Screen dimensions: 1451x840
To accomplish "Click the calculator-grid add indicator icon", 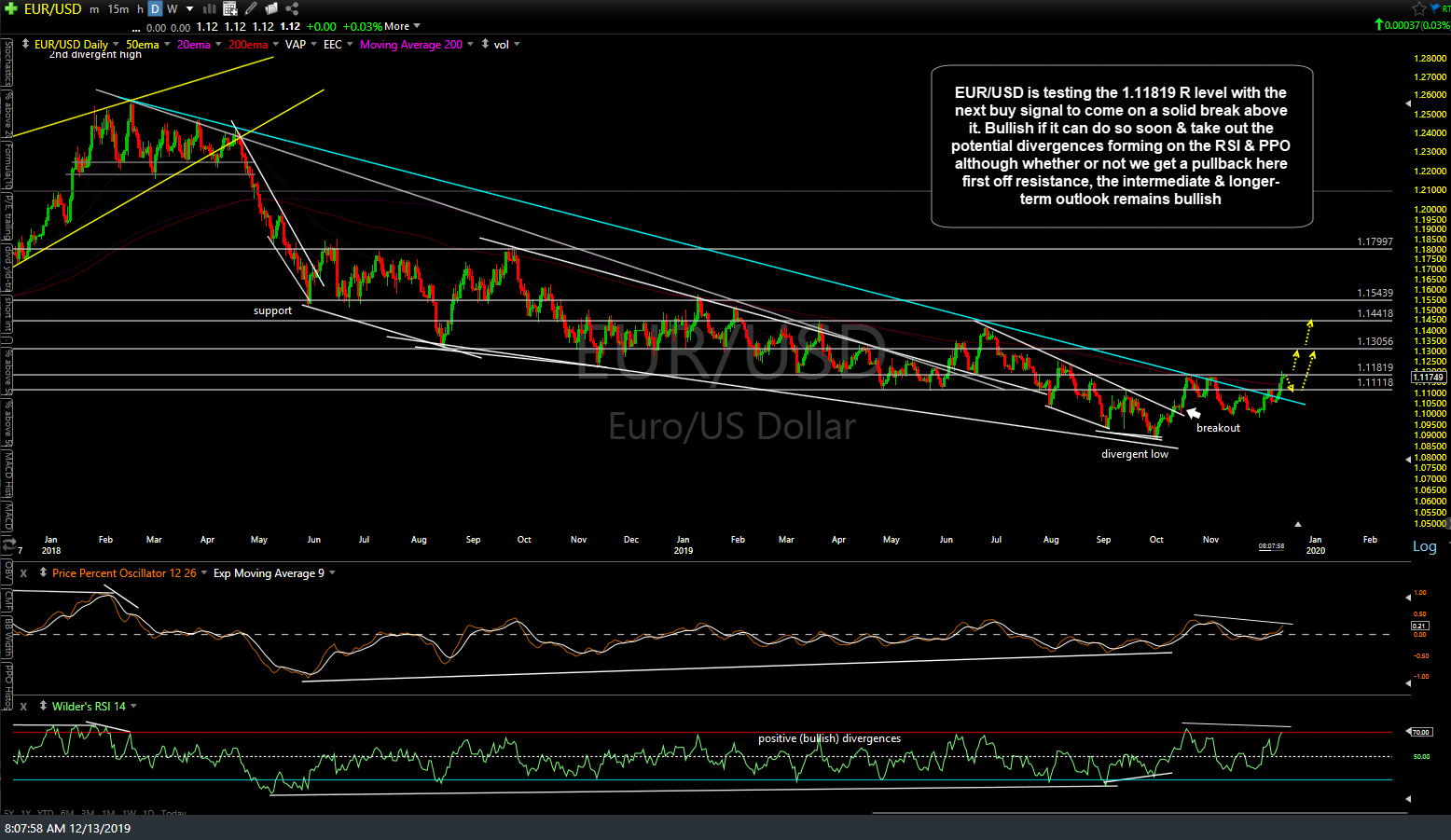I will click(x=230, y=8).
